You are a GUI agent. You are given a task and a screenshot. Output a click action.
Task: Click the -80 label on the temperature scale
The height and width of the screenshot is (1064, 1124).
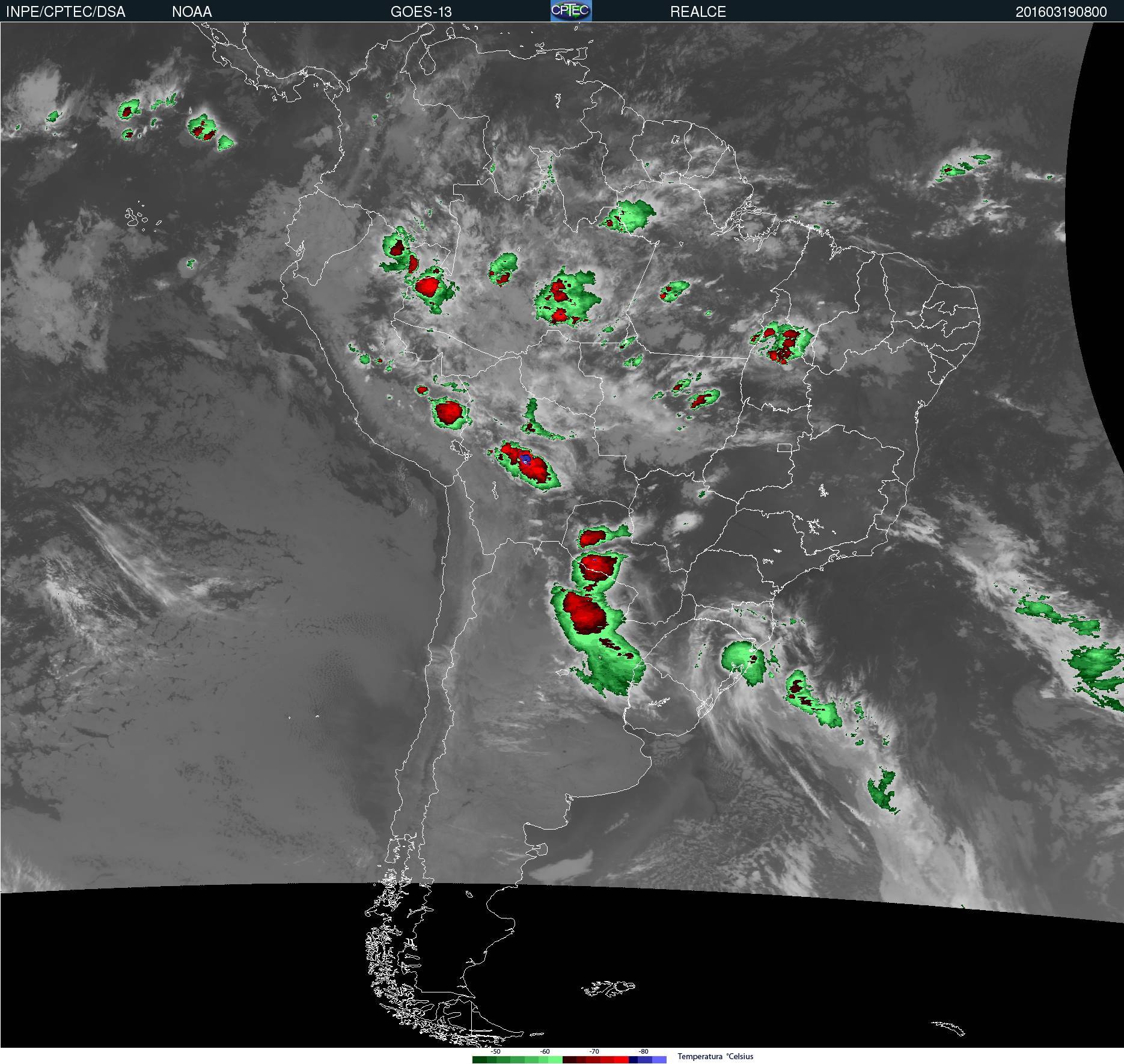[x=643, y=1051]
